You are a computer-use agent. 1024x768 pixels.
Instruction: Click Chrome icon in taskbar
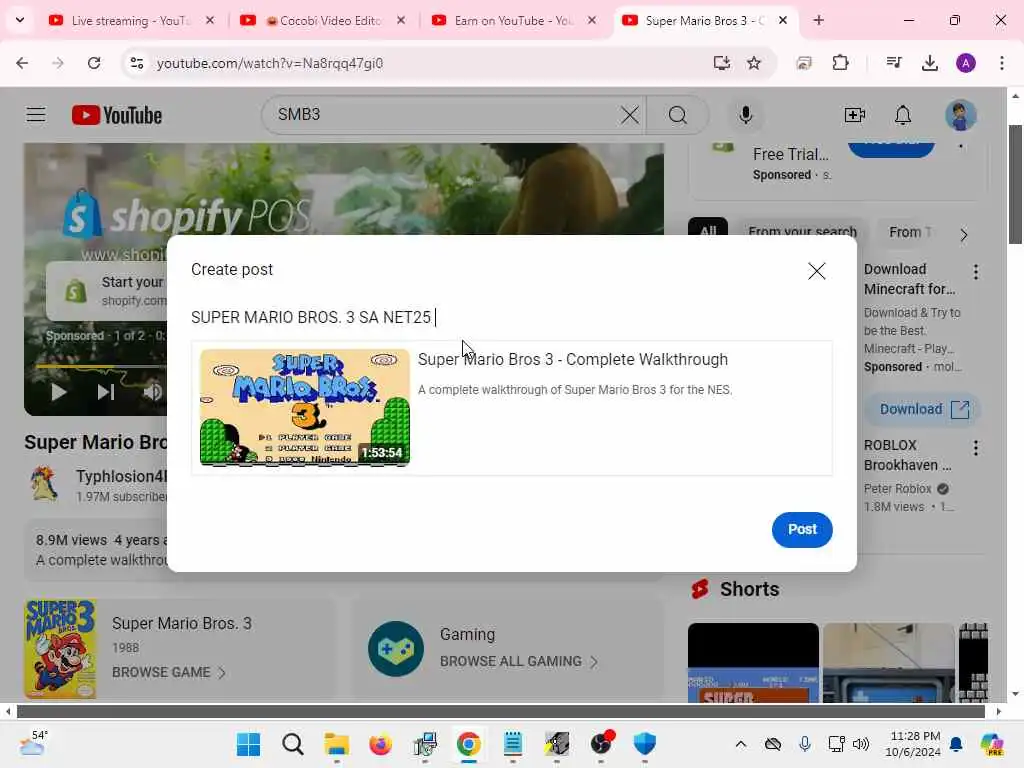tap(468, 744)
